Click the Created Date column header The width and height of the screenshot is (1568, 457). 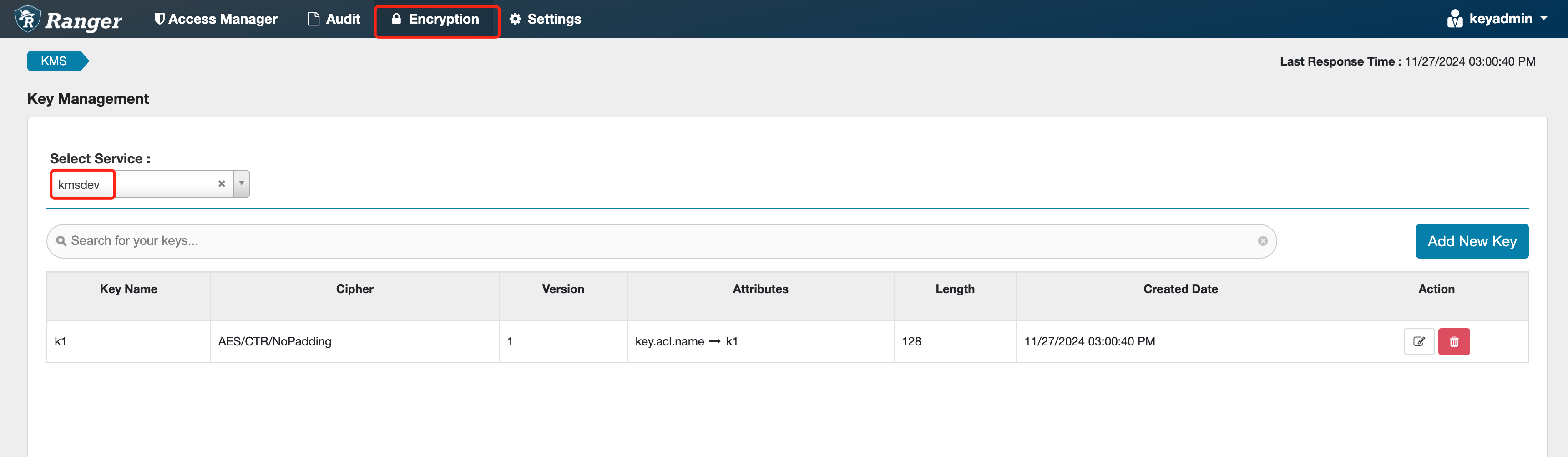click(1180, 289)
